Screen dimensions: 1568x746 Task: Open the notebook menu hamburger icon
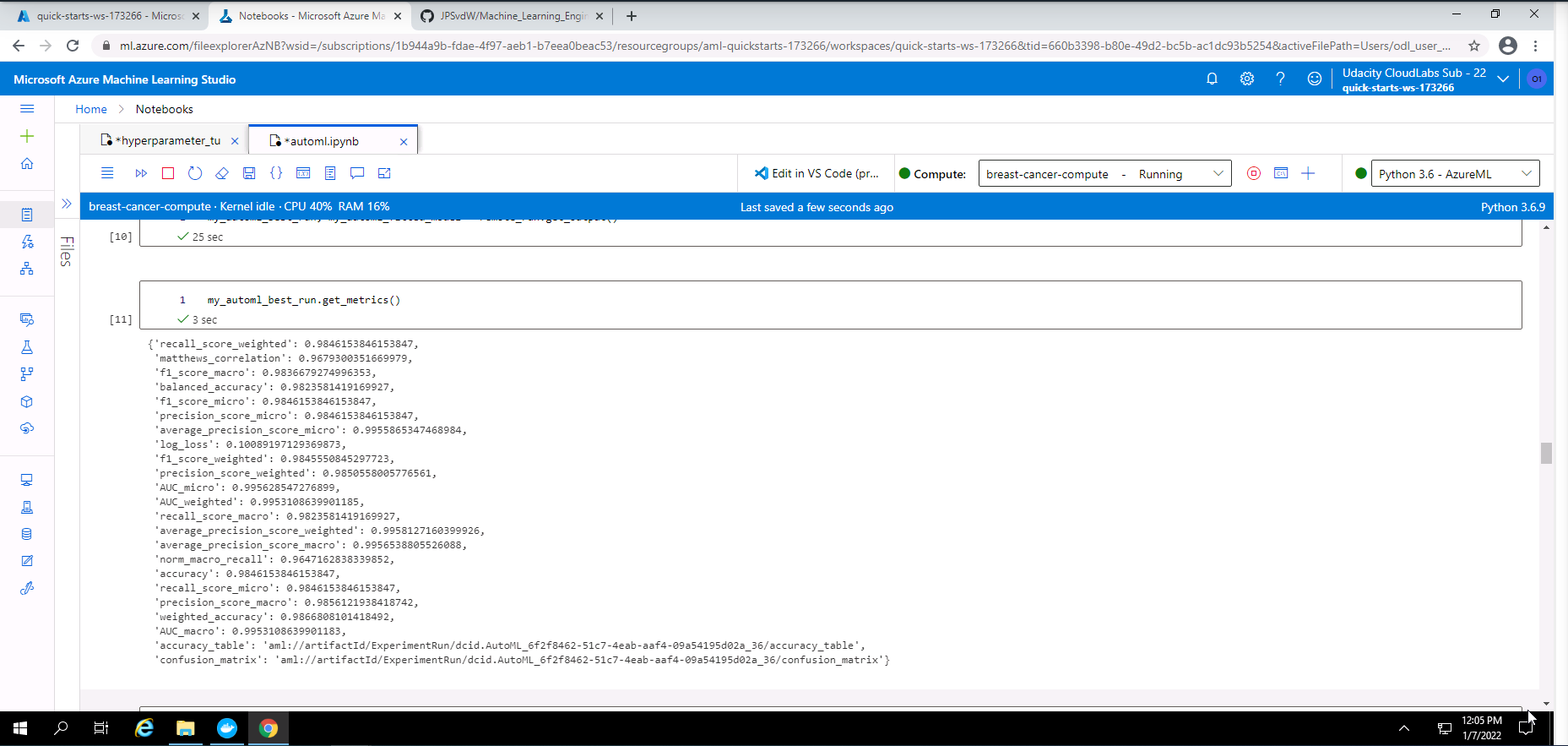pyautogui.click(x=107, y=173)
